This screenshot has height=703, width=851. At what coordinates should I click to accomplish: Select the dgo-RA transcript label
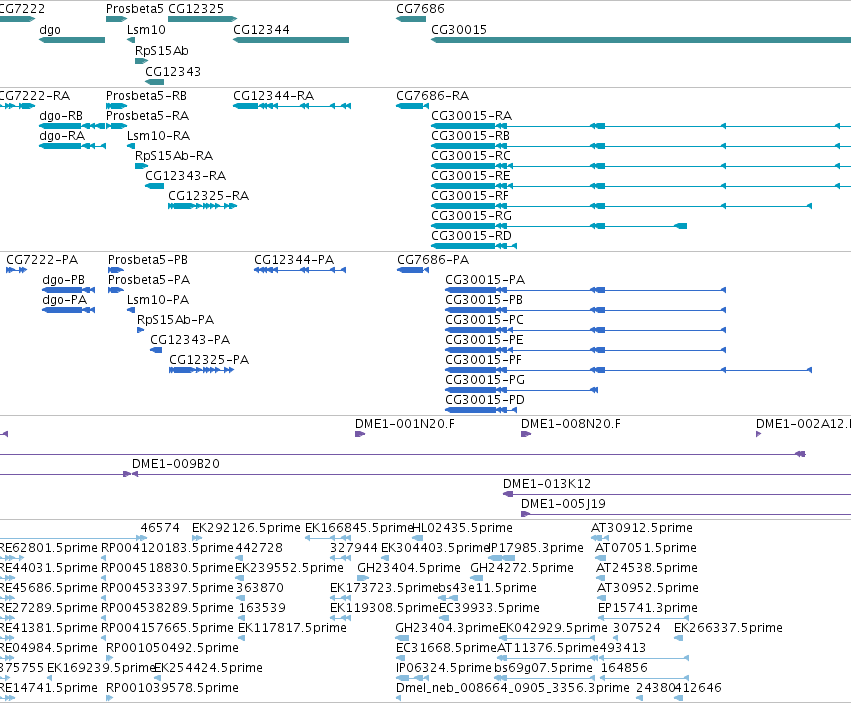click(62, 136)
